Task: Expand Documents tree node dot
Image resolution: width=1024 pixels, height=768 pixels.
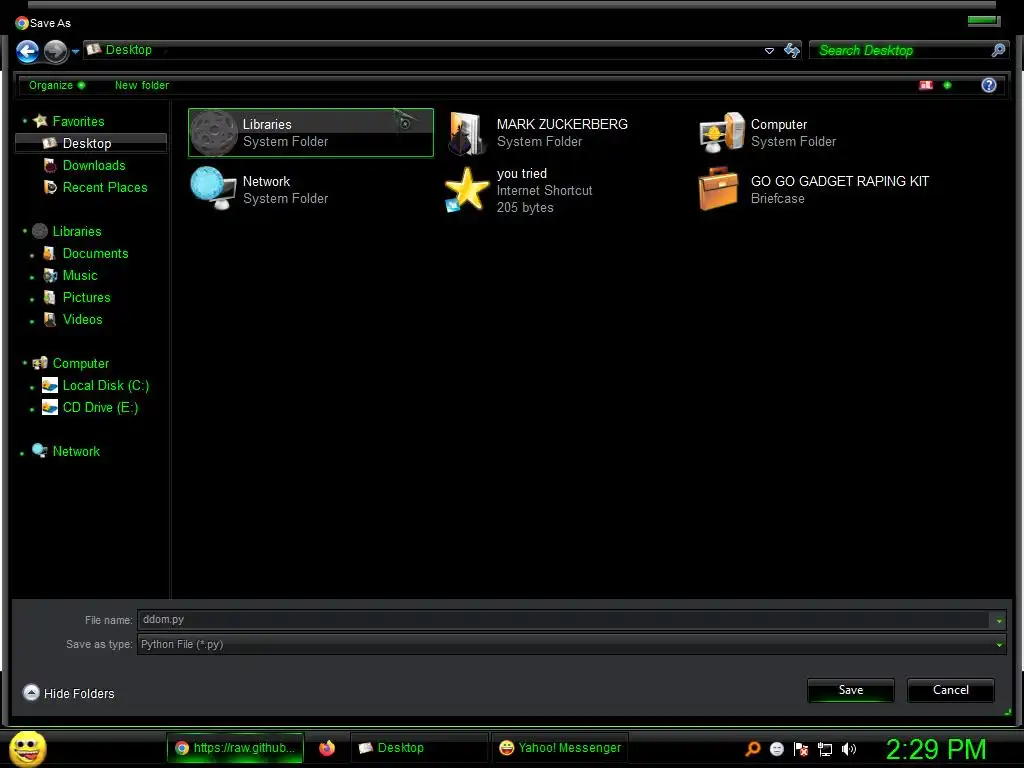Action: coord(32,255)
